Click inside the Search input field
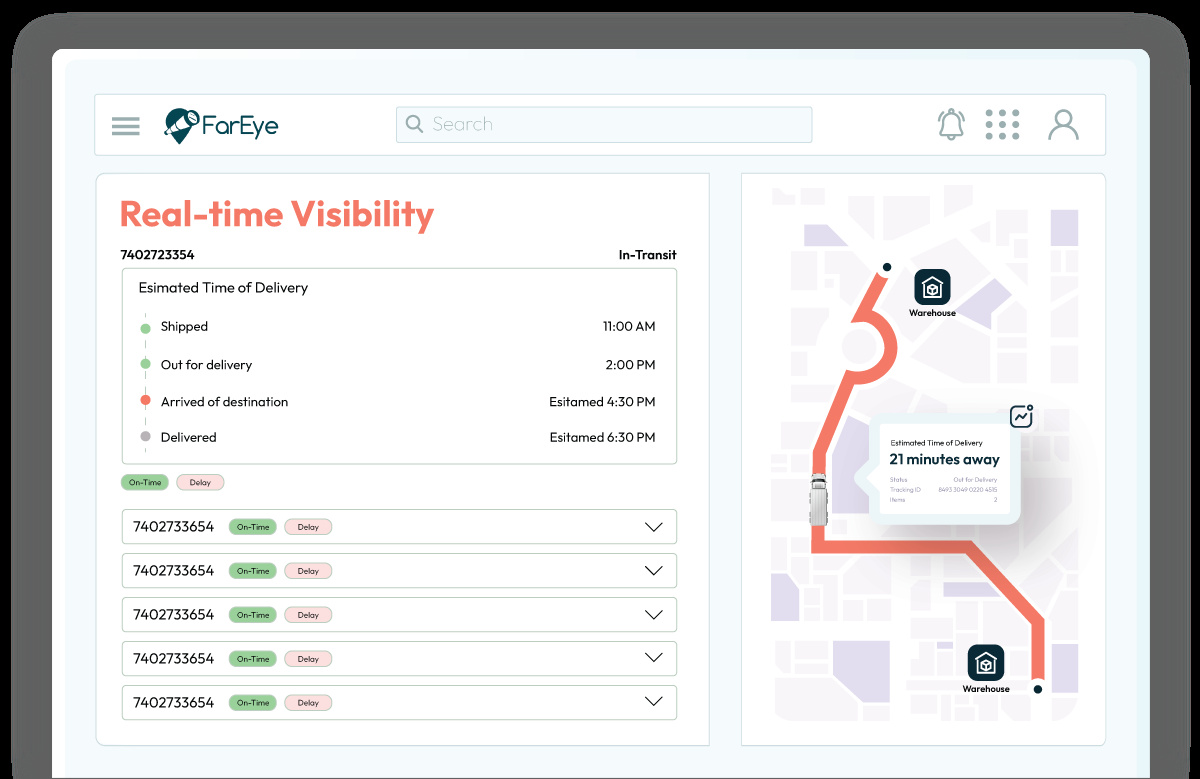 pos(600,124)
